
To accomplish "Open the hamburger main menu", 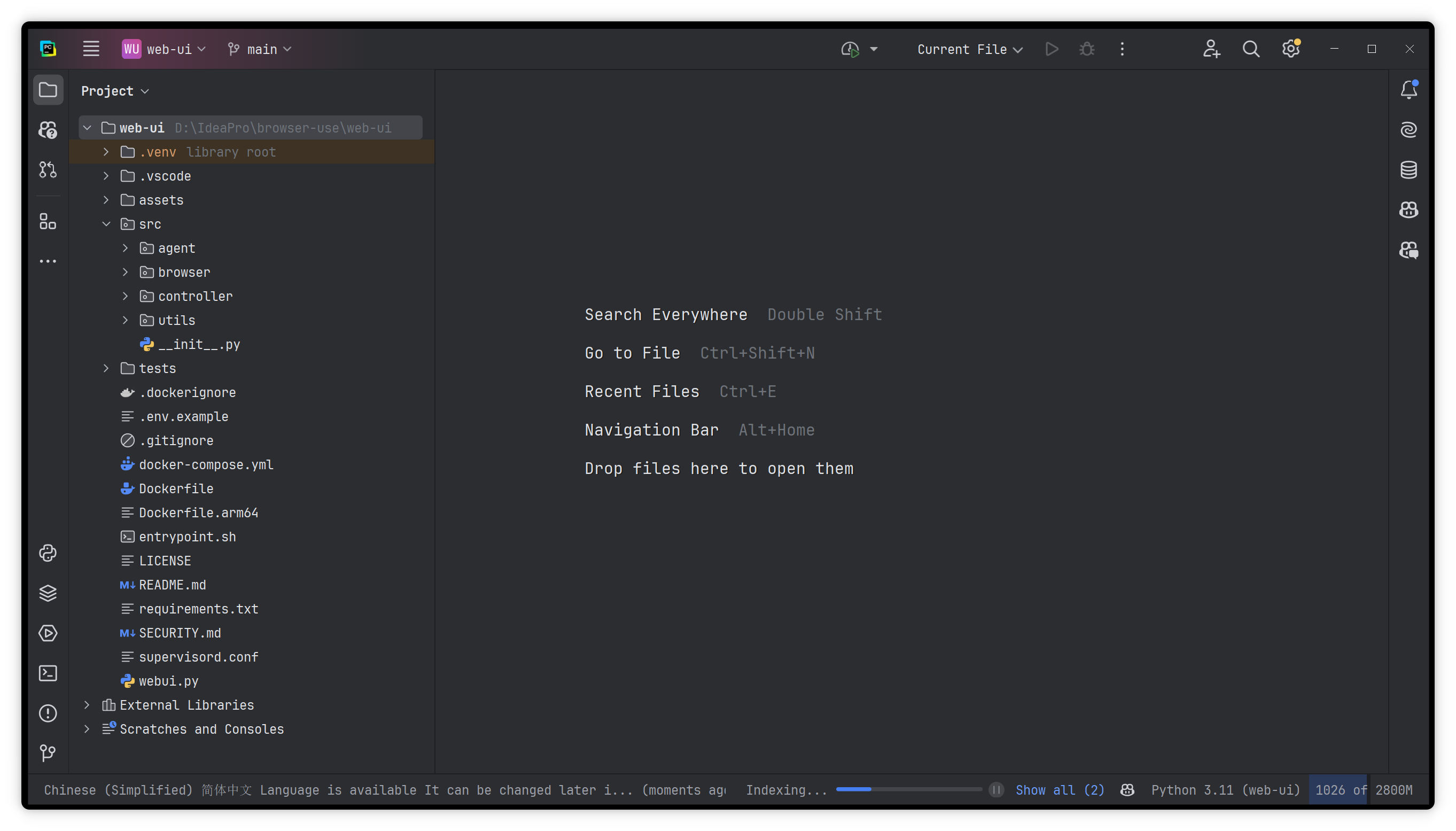I will [91, 49].
